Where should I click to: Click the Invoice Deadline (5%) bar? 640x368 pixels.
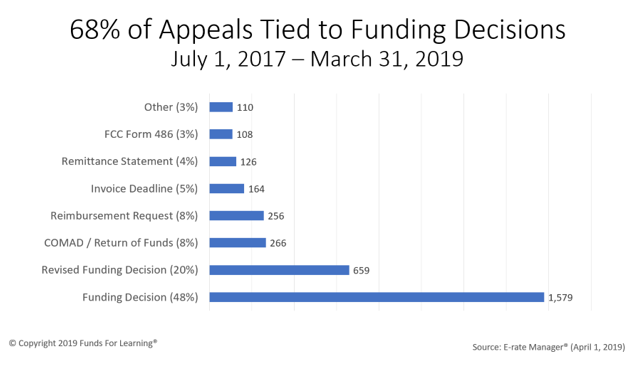pos(227,188)
